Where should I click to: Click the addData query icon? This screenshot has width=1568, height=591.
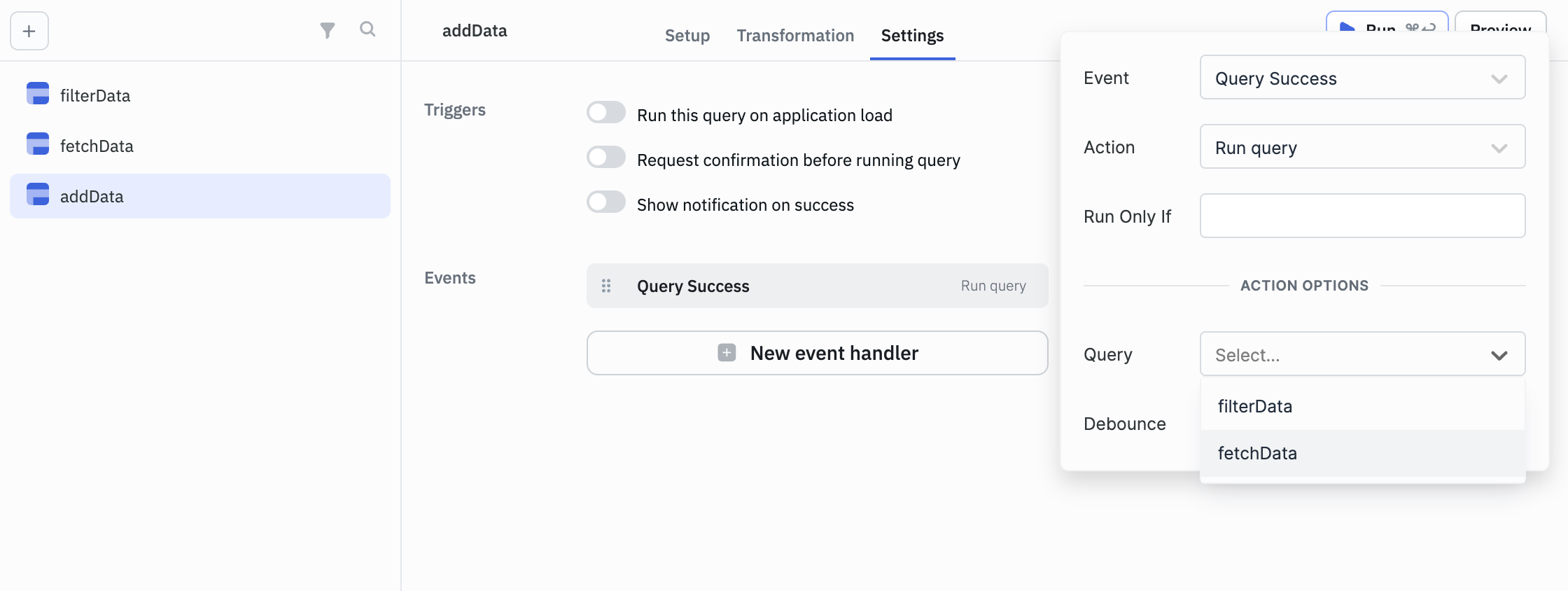click(38, 195)
